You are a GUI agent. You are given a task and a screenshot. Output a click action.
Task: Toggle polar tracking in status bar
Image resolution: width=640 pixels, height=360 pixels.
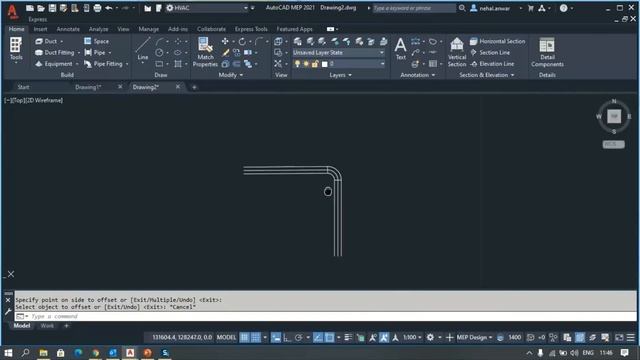click(299, 337)
